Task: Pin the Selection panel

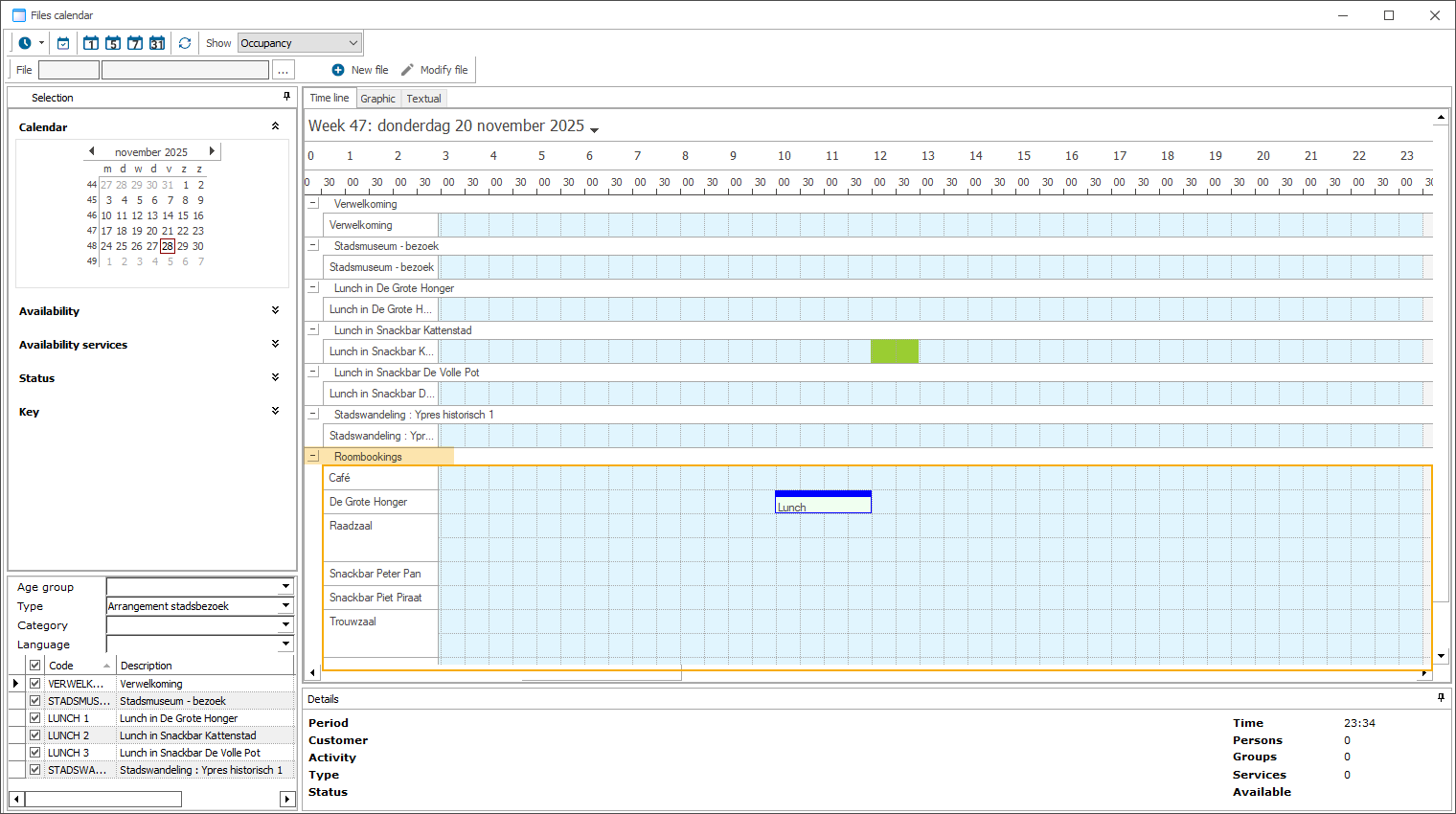Action: coord(286,97)
